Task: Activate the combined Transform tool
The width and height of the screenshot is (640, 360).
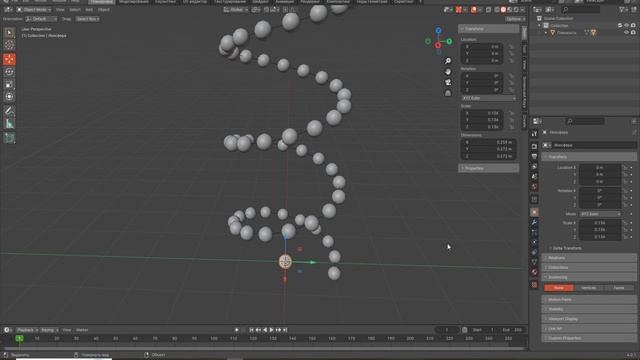Action: tap(9, 97)
